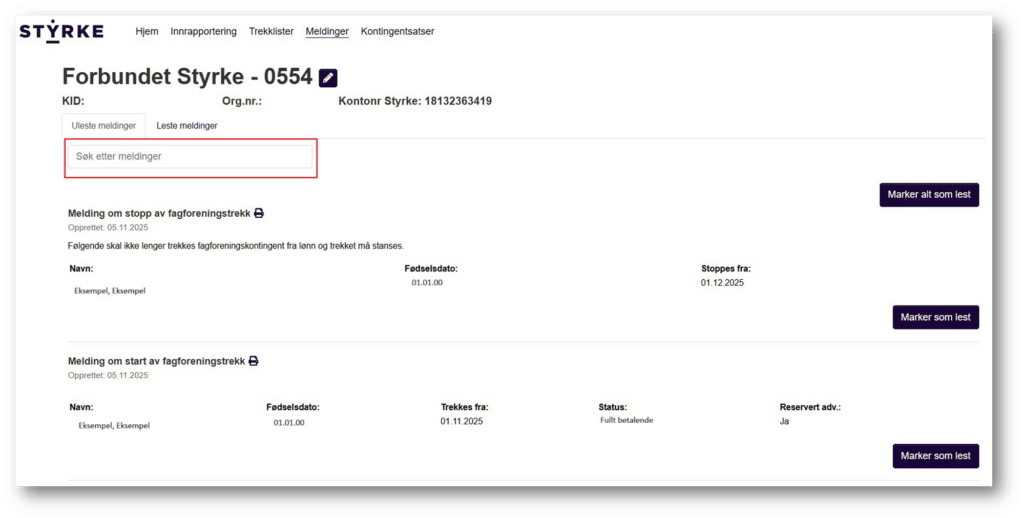The width and height of the screenshot is (1024, 518).
Task: Print the stopp av fagforeningstrekk message
Action: pyautogui.click(x=259, y=213)
